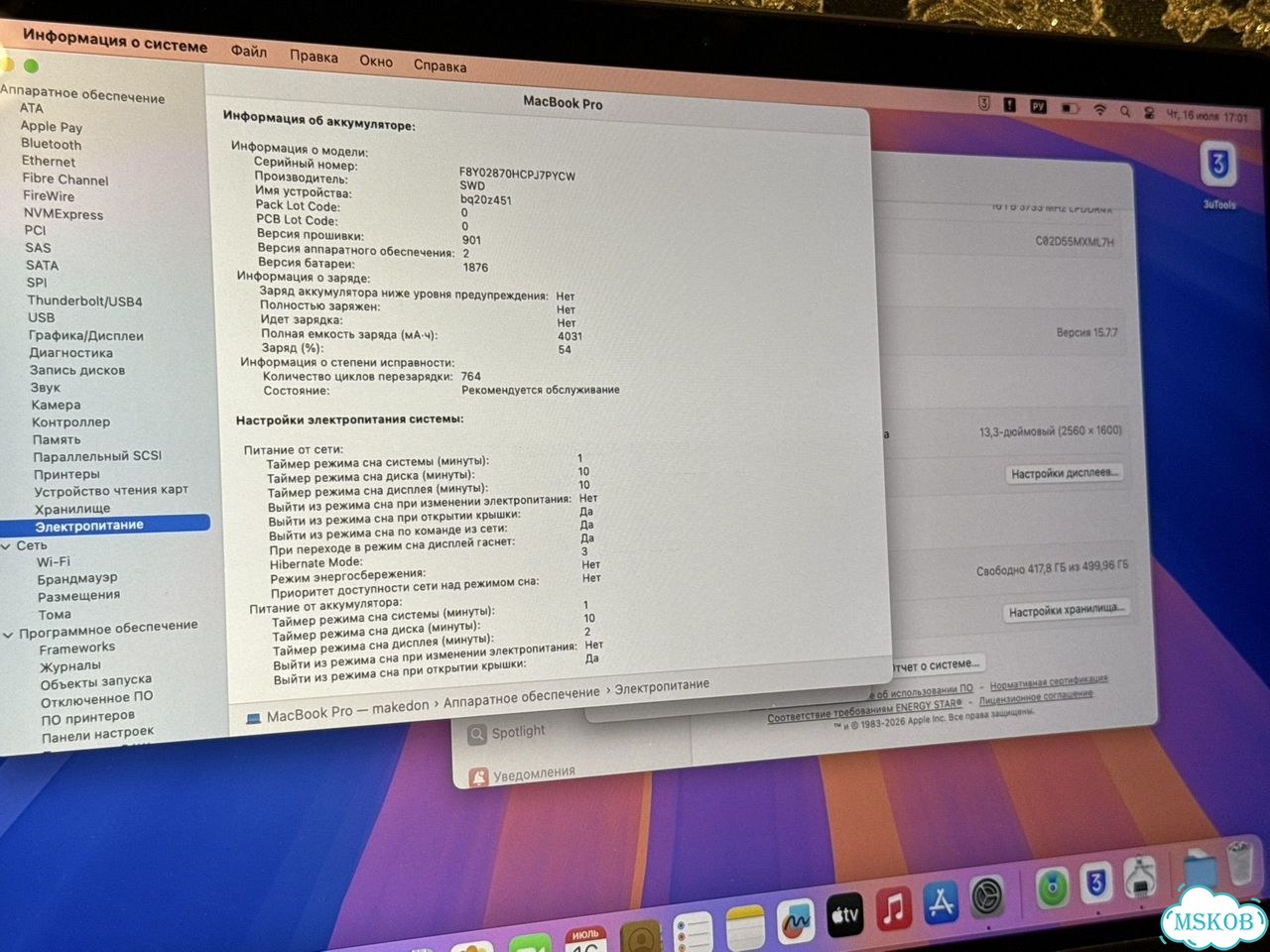
Task: Click the Spotlight icon in System Settings sidebar
Action: tap(477, 735)
